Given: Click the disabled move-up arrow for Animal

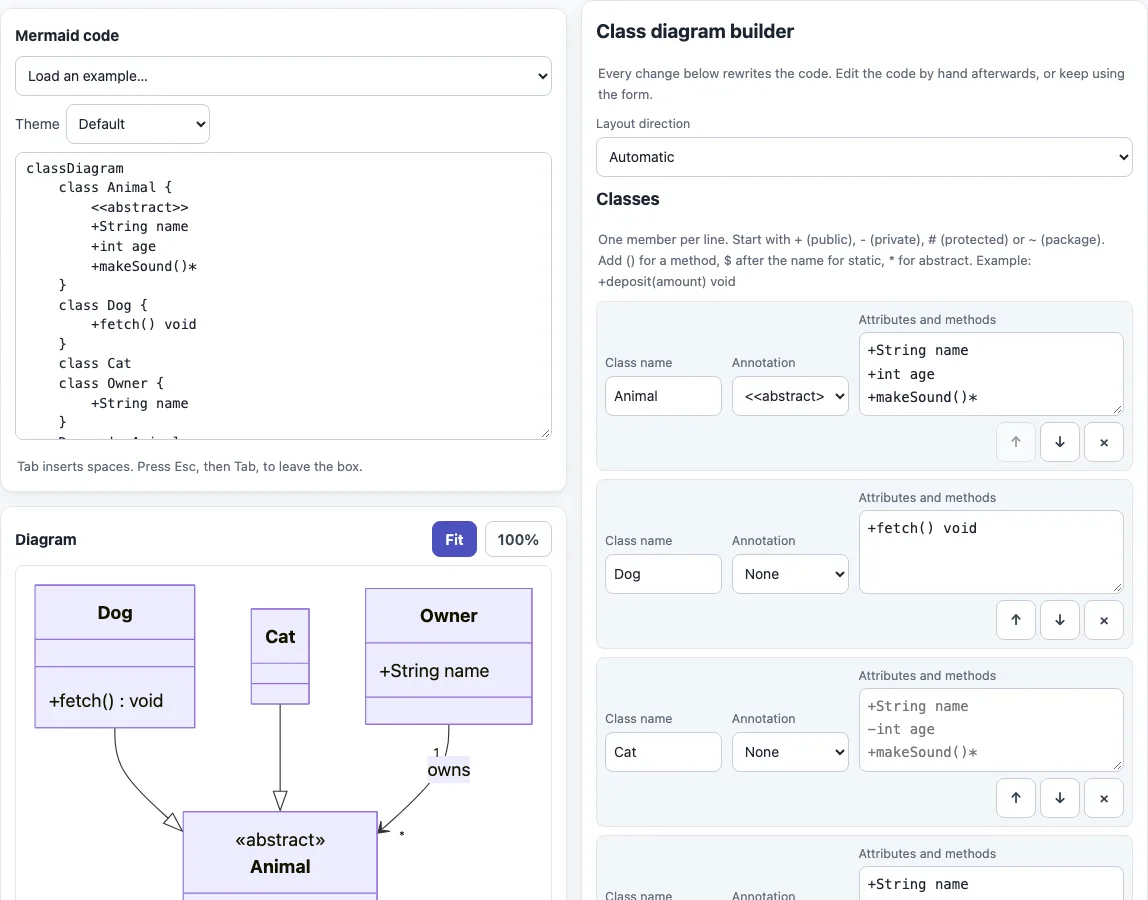Looking at the screenshot, I should (1015, 442).
